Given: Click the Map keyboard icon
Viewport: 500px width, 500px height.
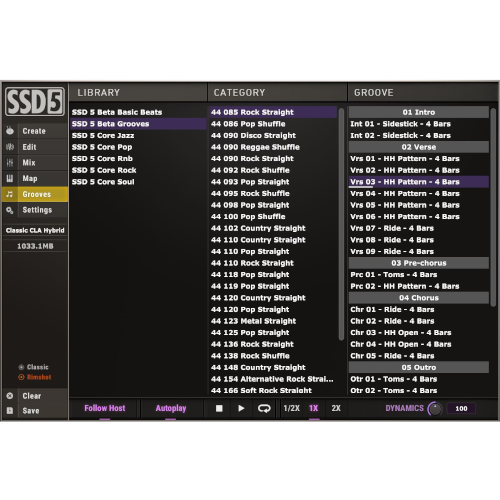Looking at the screenshot, I should (10, 179).
